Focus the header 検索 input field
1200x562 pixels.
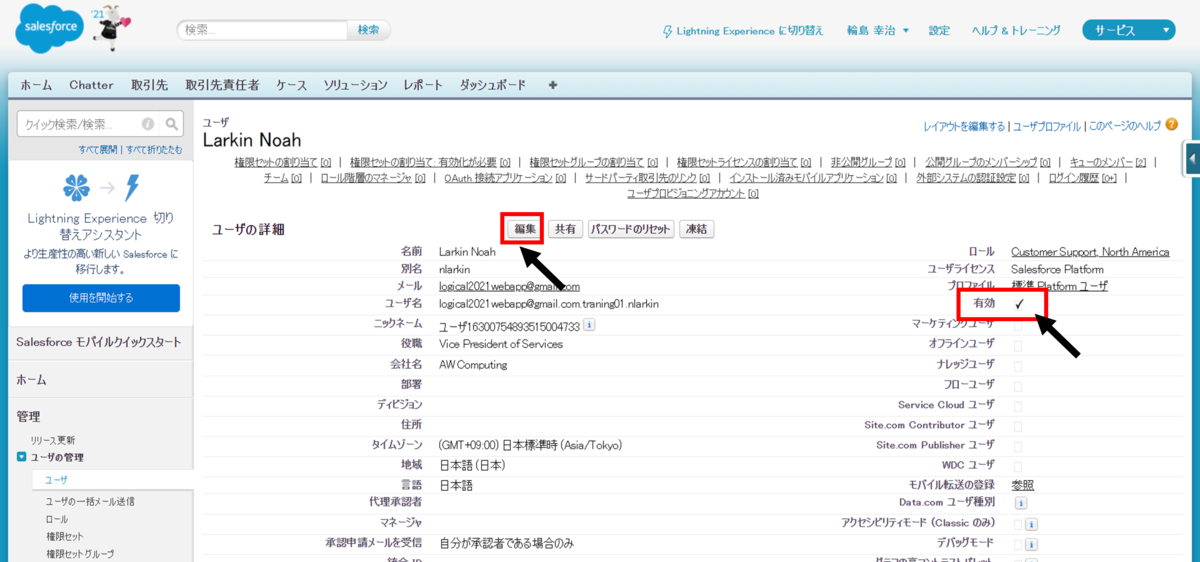pyautogui.click(x=262, y=30)
